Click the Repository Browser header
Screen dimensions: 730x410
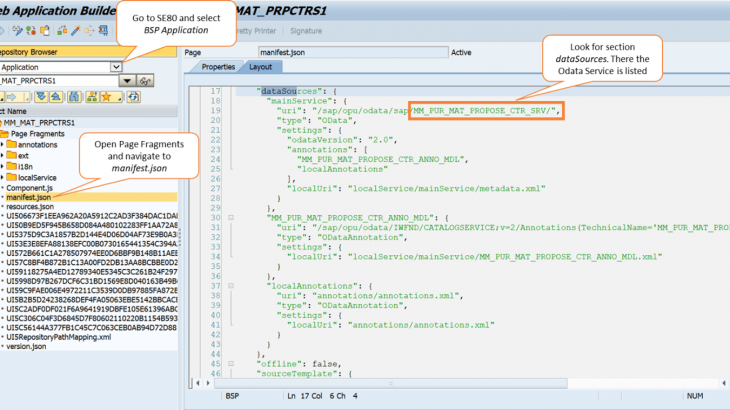pyautogui.click(x=88, y=52)
